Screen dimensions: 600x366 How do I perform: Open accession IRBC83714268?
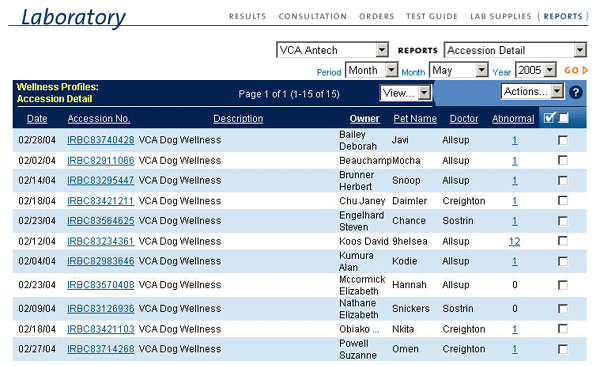101,349
